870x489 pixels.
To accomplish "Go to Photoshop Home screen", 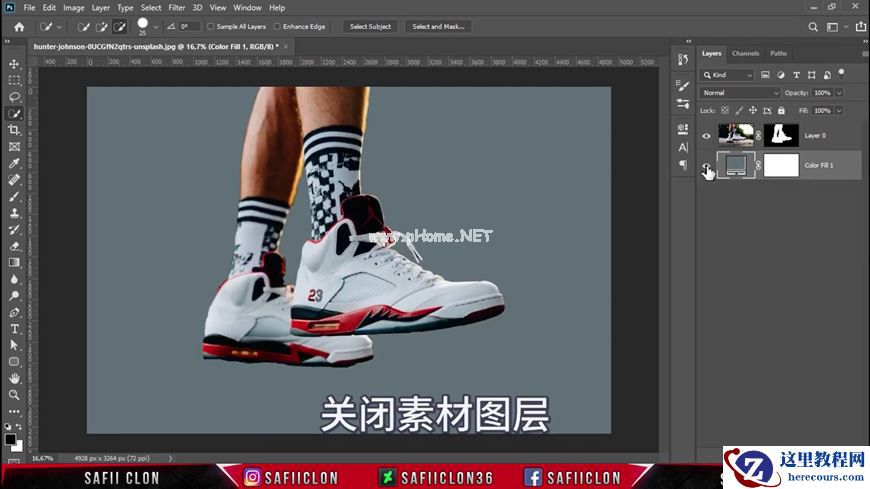I will [19, 27].
